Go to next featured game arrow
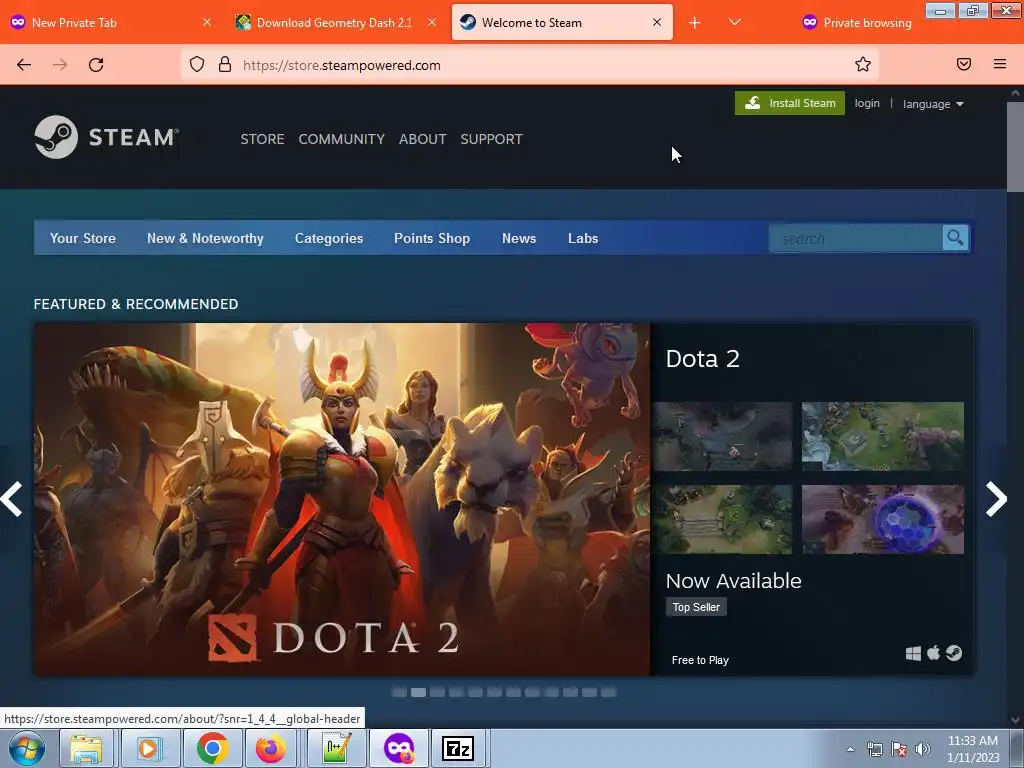1024x768 pixels. [997, 499]
